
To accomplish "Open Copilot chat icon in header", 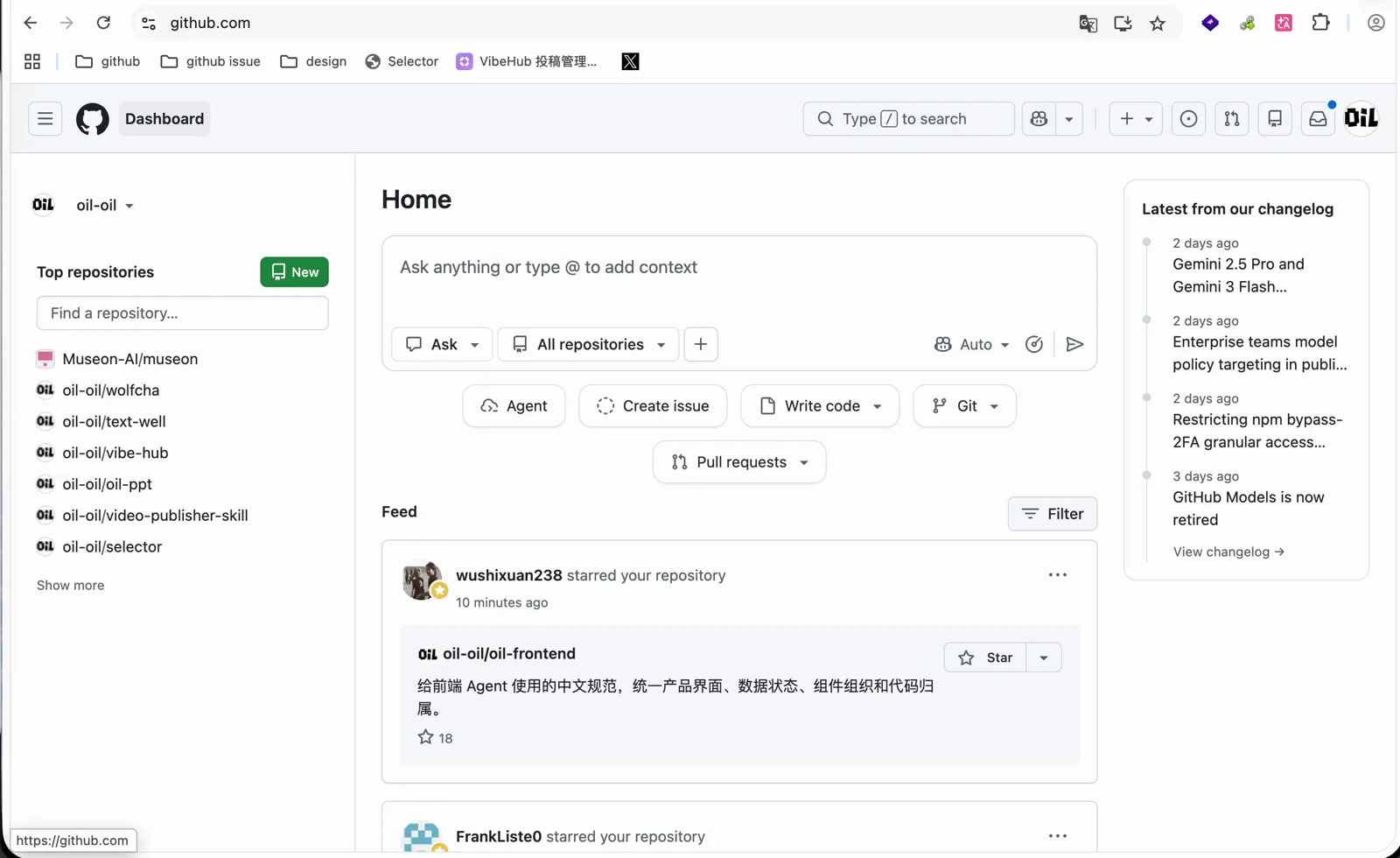I will point(1039,119).
